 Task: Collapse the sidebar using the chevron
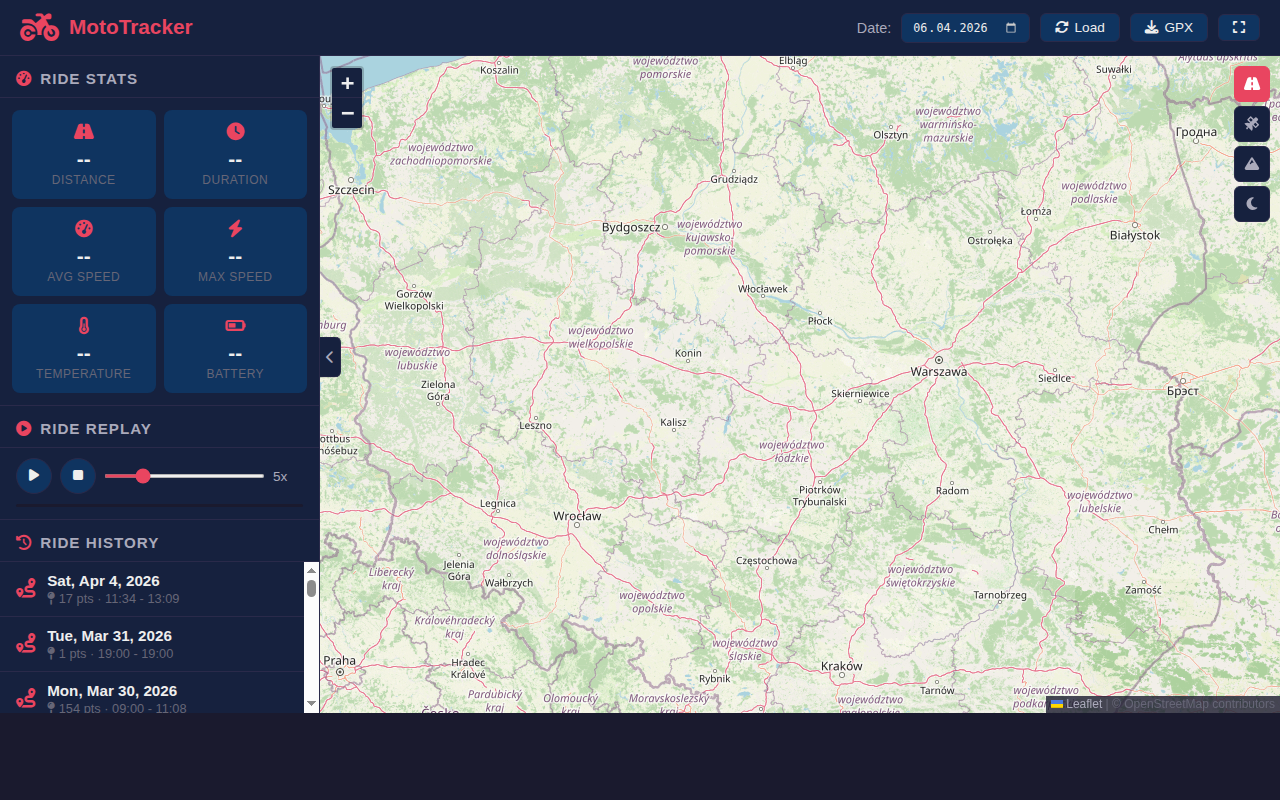(329, 356)
